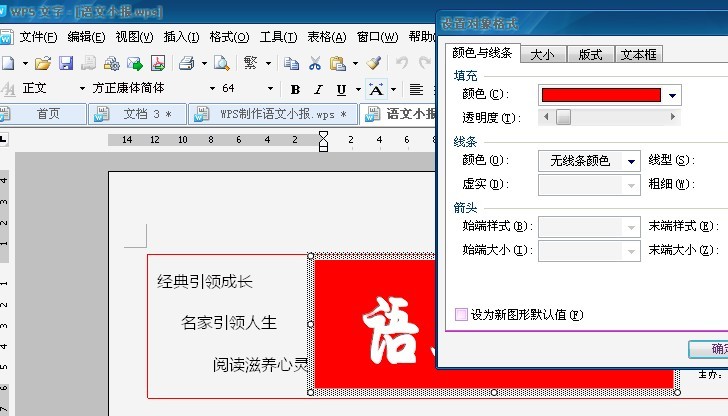Click the character scaling A icon

376,89
